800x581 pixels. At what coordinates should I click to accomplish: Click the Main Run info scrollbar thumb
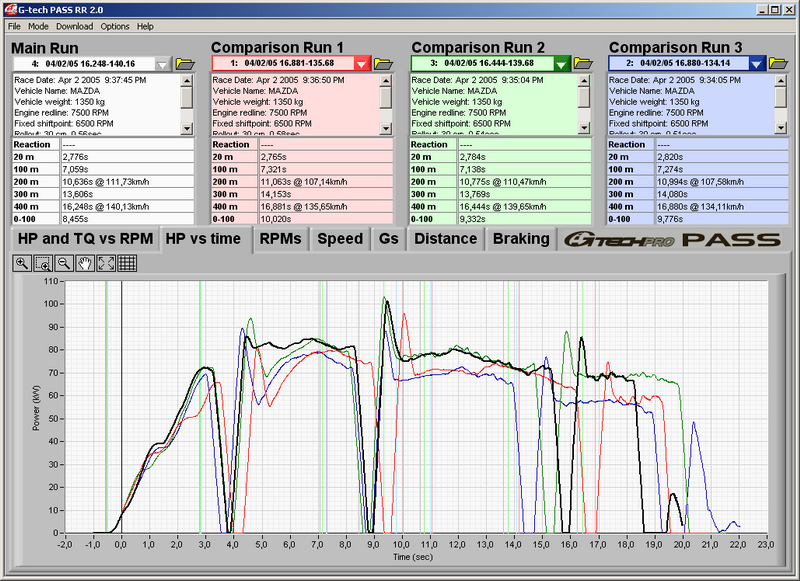tap(187, 97)
